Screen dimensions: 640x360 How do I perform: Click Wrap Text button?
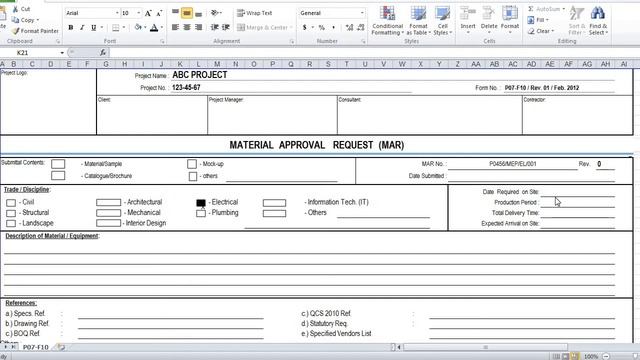click(x=255, y=13)
